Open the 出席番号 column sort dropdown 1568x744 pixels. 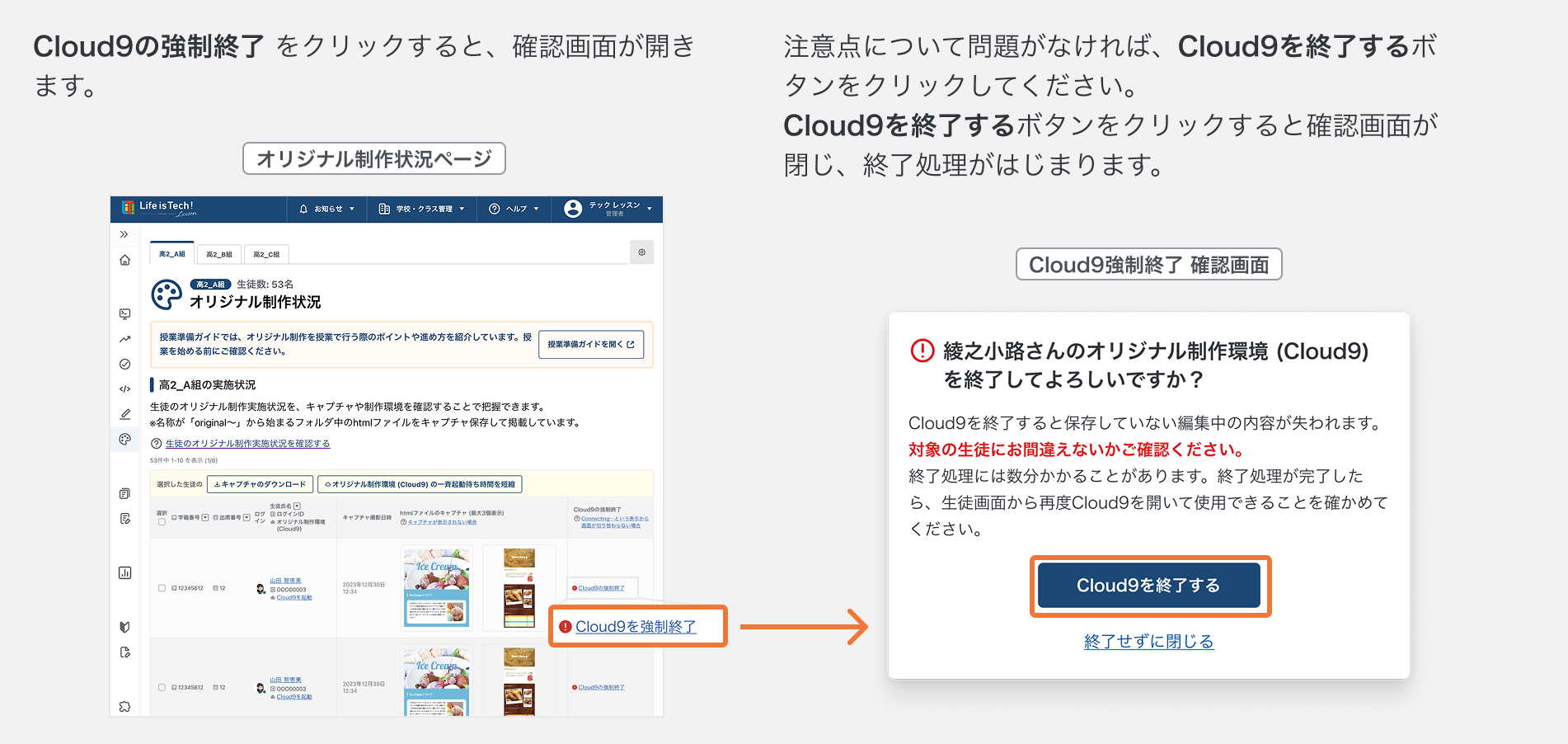pos(246,518)
